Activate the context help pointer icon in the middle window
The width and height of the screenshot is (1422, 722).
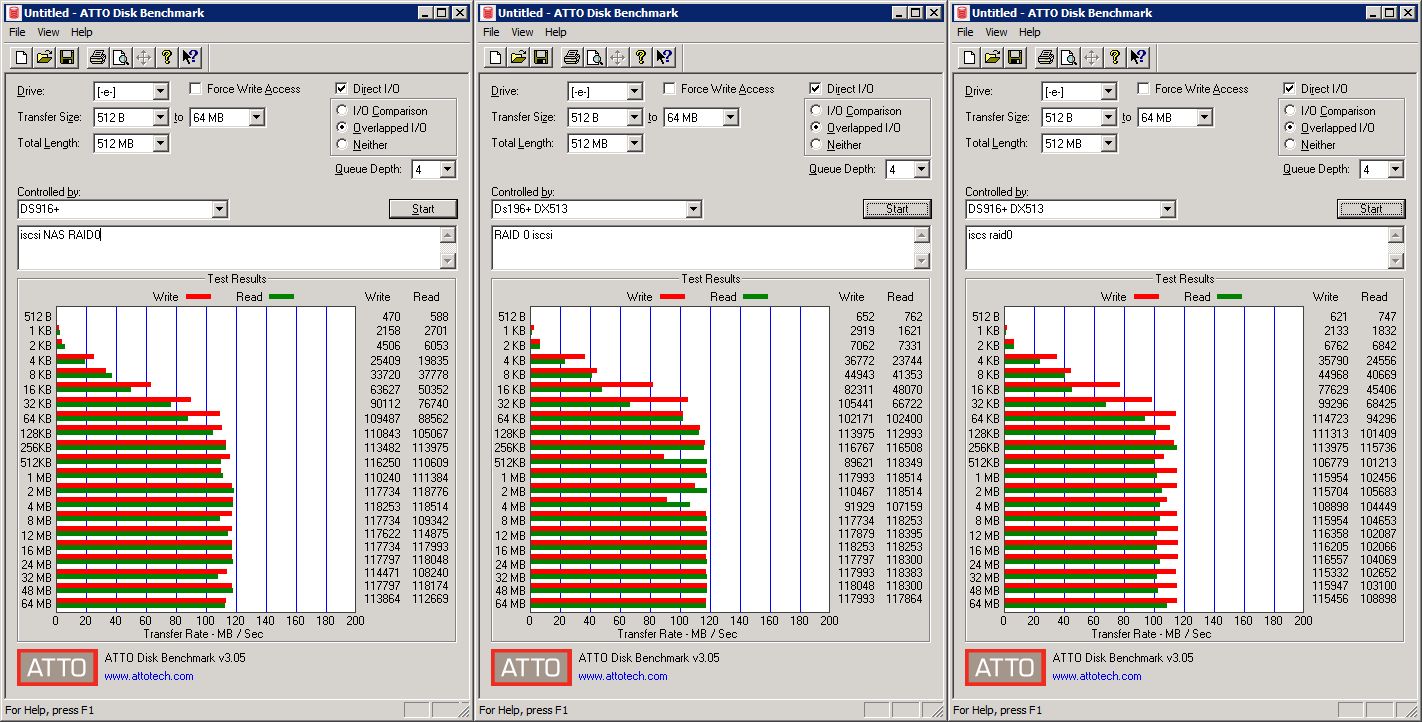pyautogui.click(x=663, y=57)
